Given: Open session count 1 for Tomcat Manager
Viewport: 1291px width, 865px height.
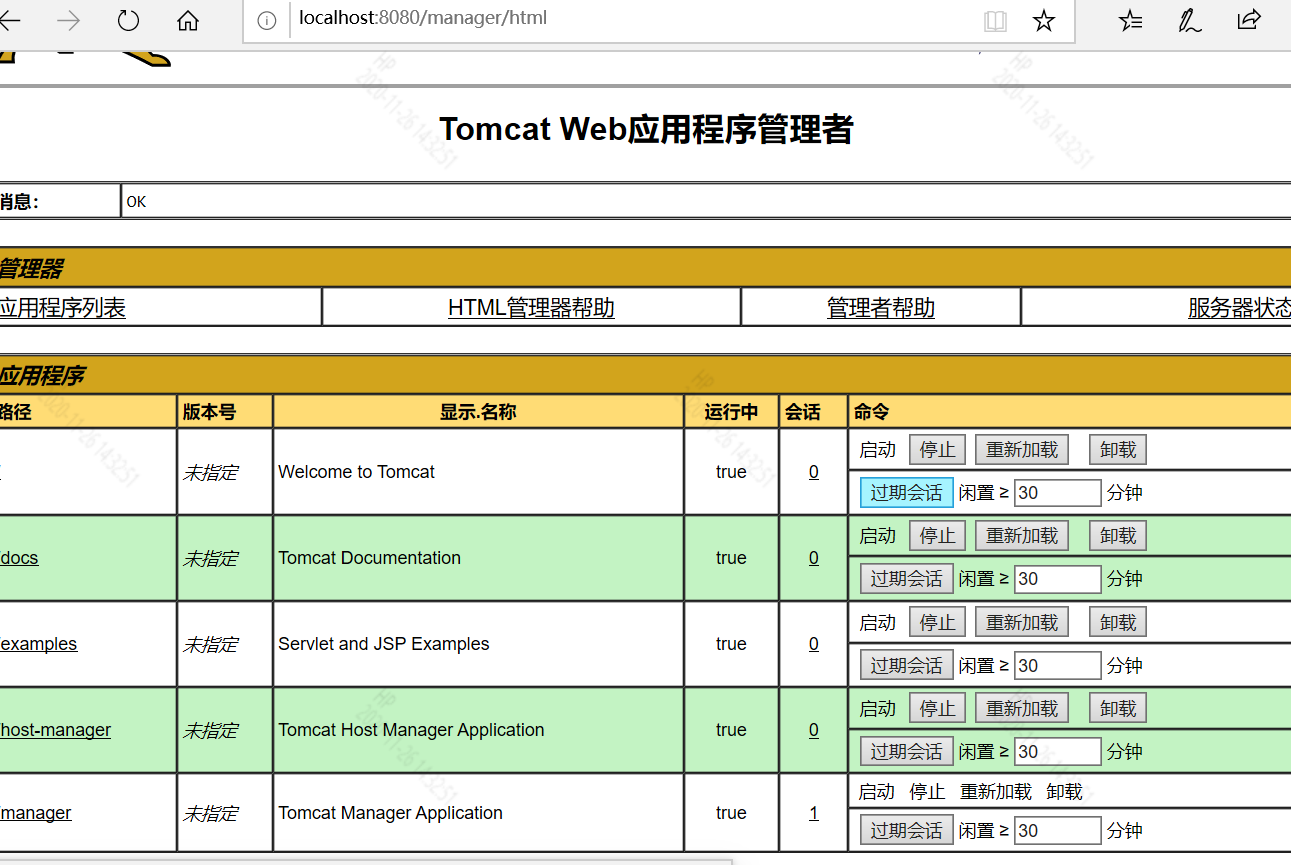Looking at the screenshot, I should [814, 813].
